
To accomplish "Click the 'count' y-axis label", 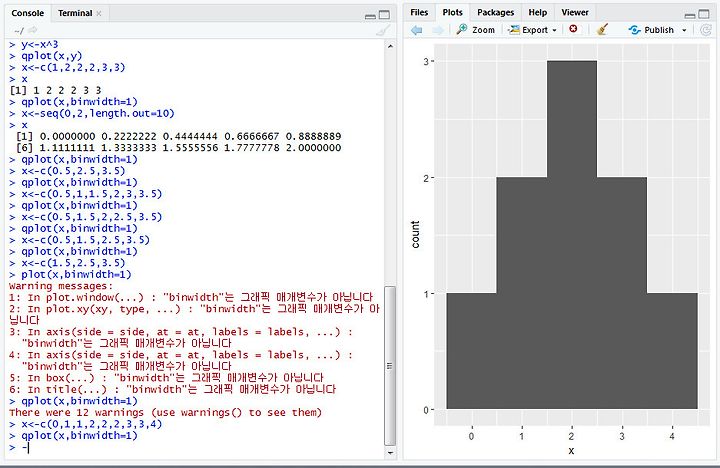I will (x=415, y=235).
